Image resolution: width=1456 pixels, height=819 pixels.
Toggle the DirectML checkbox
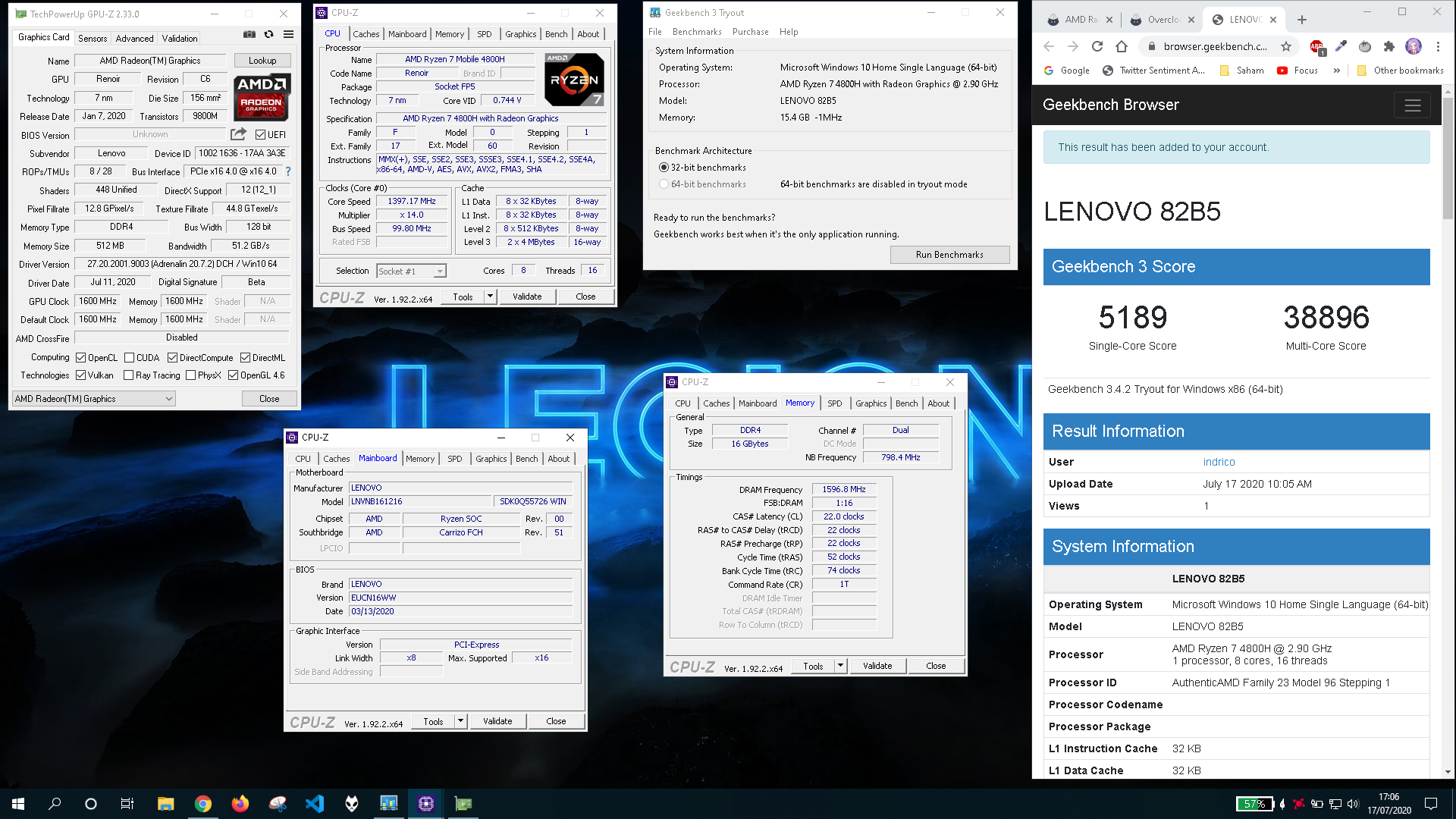[x=245, y=358]
